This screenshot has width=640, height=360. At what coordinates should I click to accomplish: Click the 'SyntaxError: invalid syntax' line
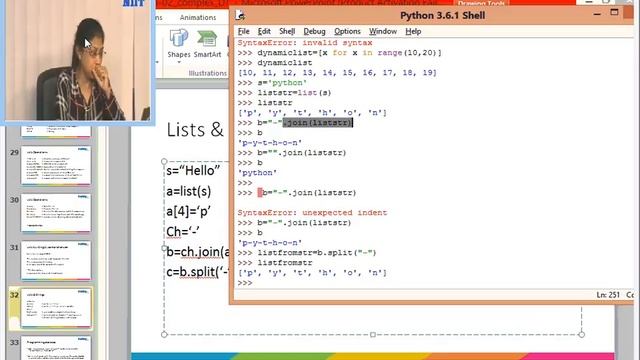(x=305, y=43)
